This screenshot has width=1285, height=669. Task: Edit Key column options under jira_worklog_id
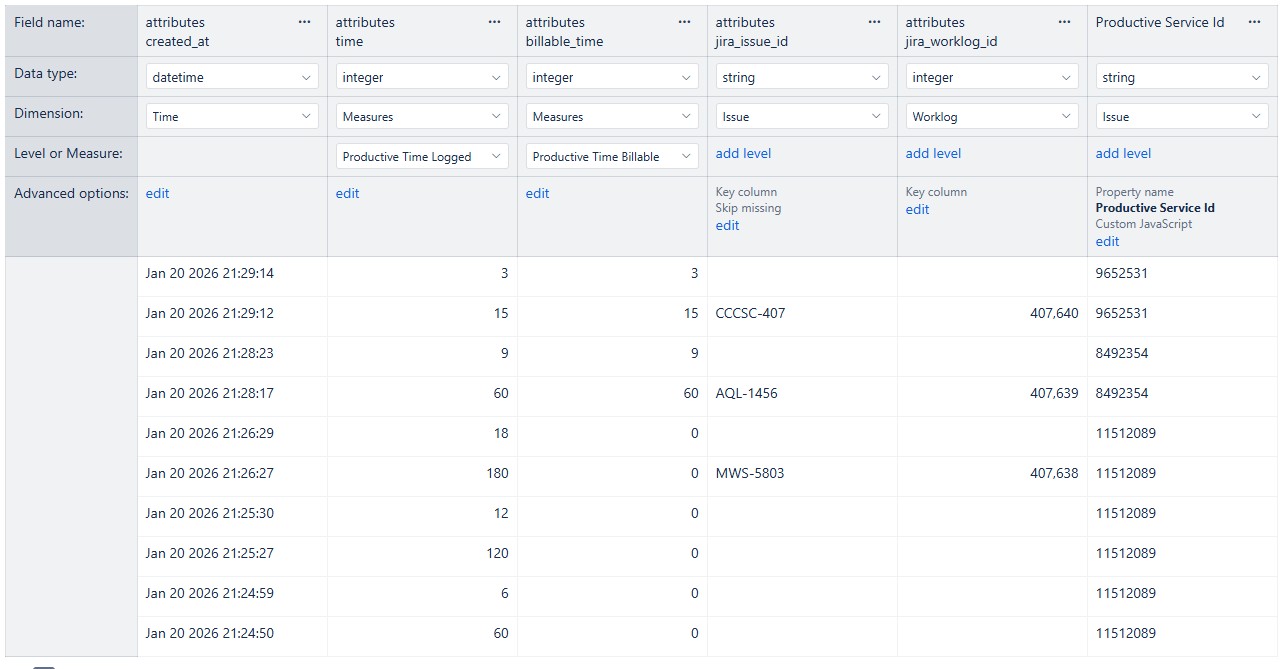tap(917, 210)
